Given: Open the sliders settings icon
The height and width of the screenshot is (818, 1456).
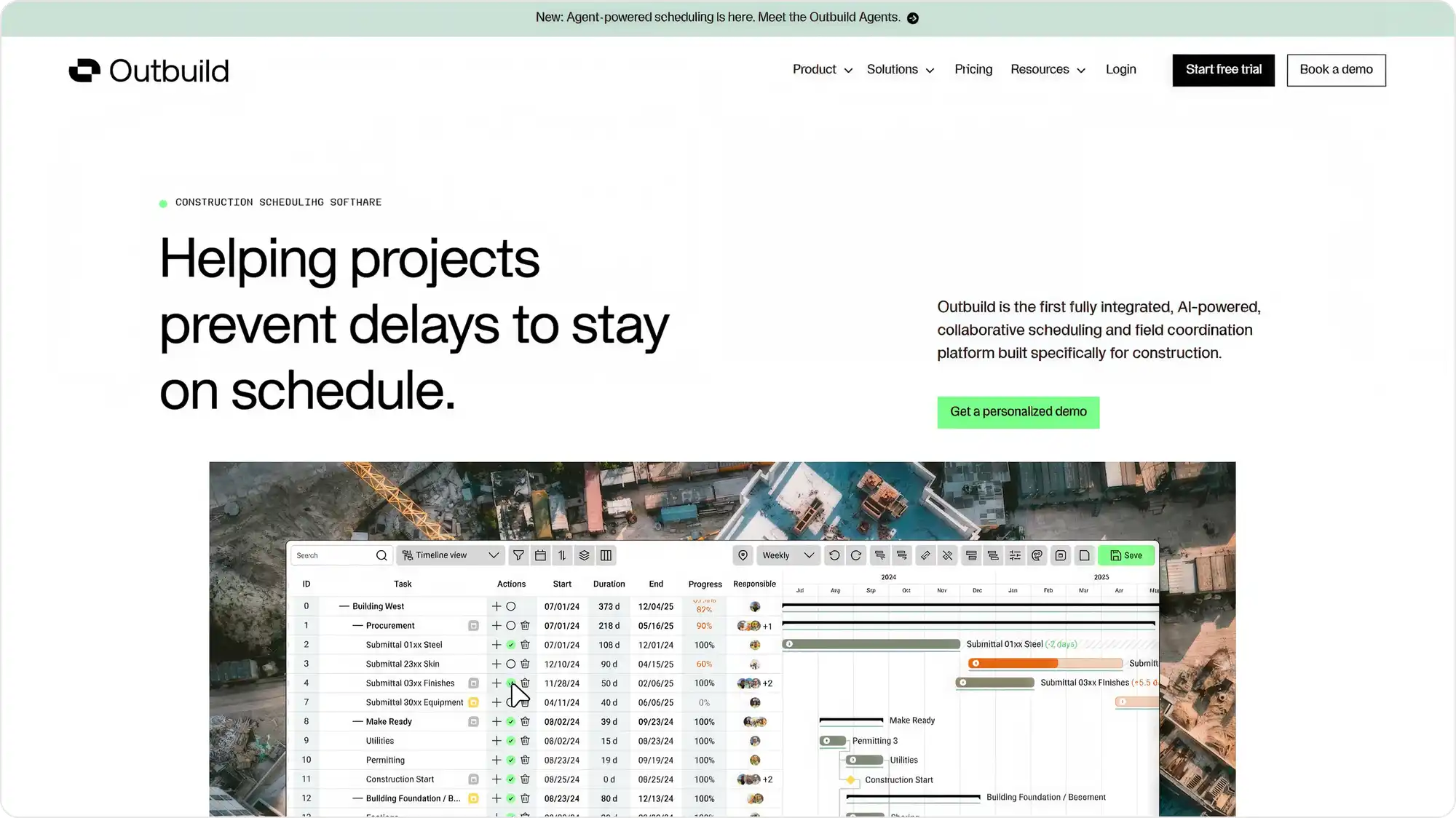Looking at the screenshot, I should pyautogui.click(x=1015, y=555).
